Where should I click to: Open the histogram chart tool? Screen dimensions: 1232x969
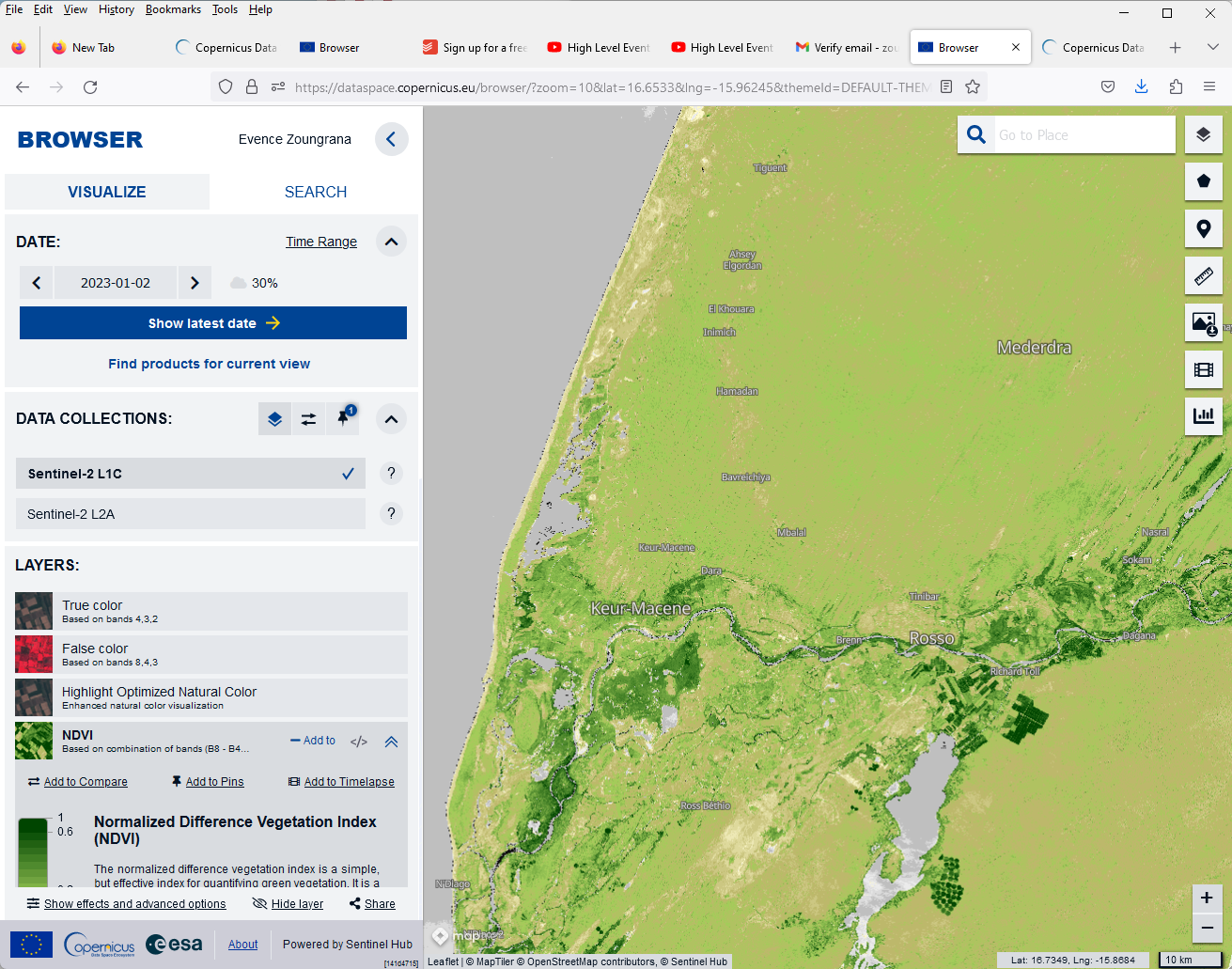[1203, 415]
